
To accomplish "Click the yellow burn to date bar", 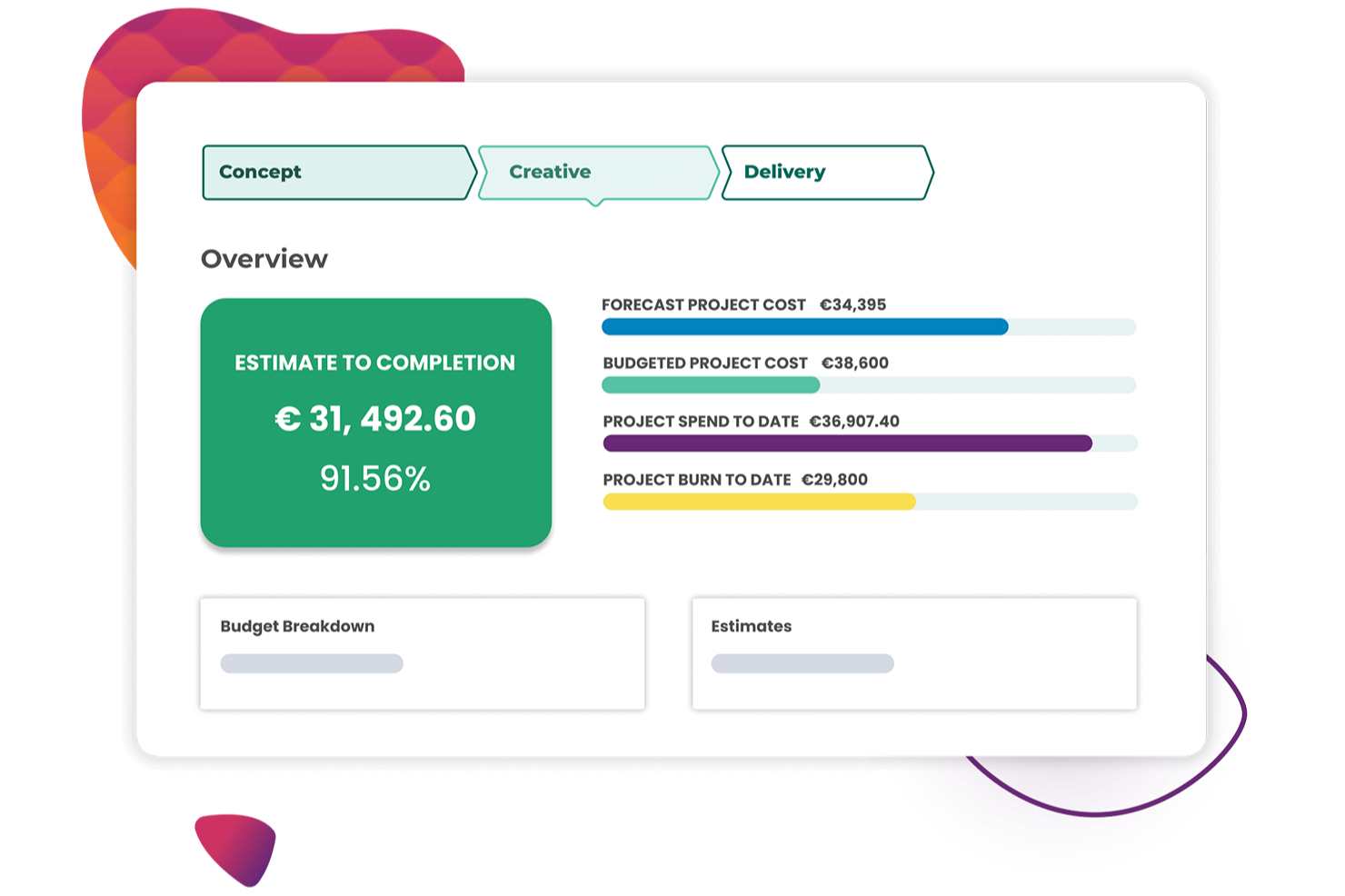I will tap(759, 502).
